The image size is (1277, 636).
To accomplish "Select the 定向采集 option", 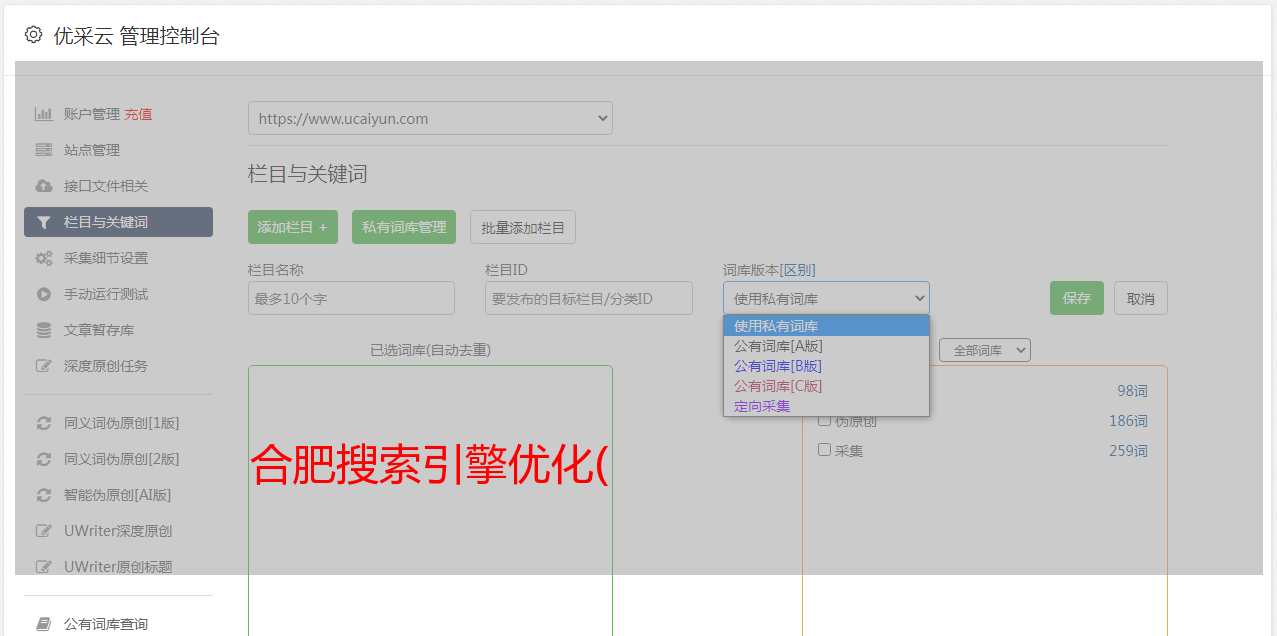I will coord(762,406).
